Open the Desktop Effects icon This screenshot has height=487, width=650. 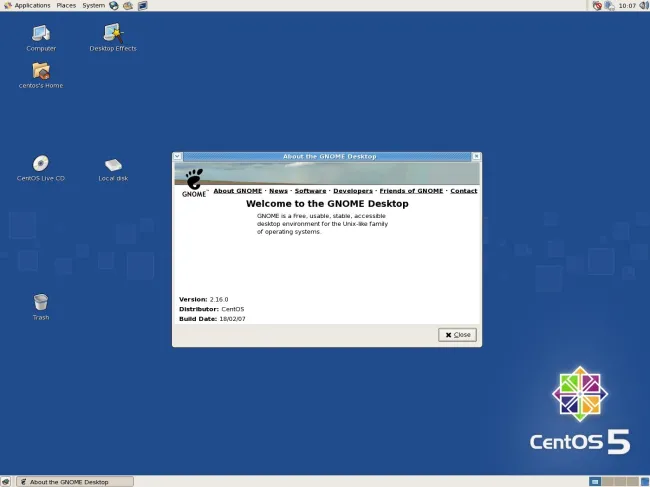point(113,37)
